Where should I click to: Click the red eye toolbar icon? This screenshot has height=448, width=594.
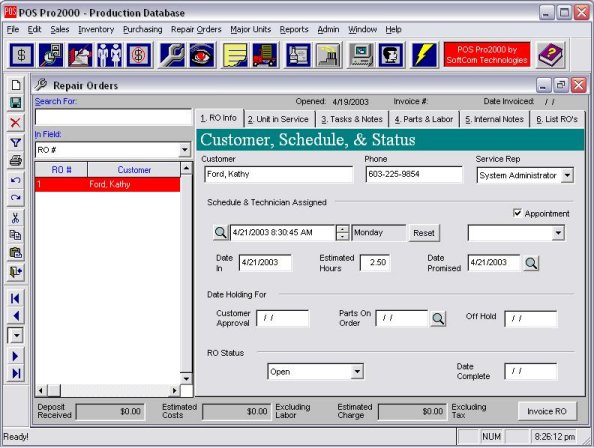click(x=201, y=55)
